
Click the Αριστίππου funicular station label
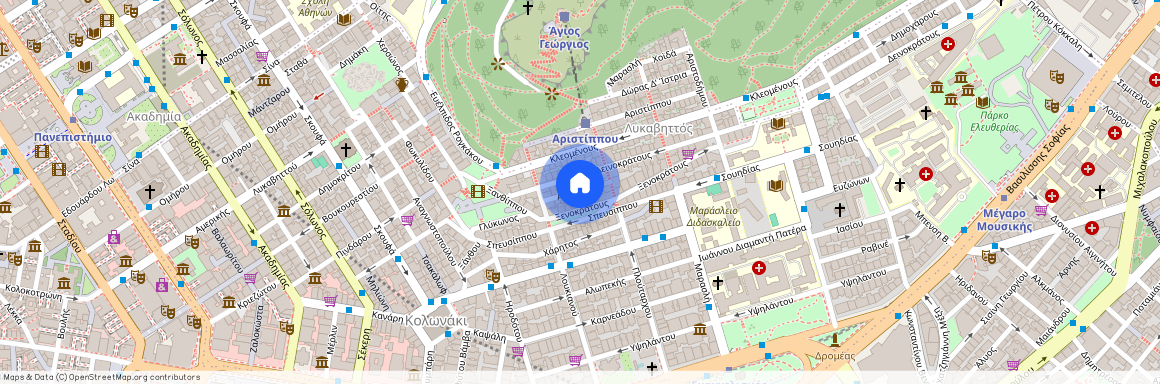[x=584, y=138]
